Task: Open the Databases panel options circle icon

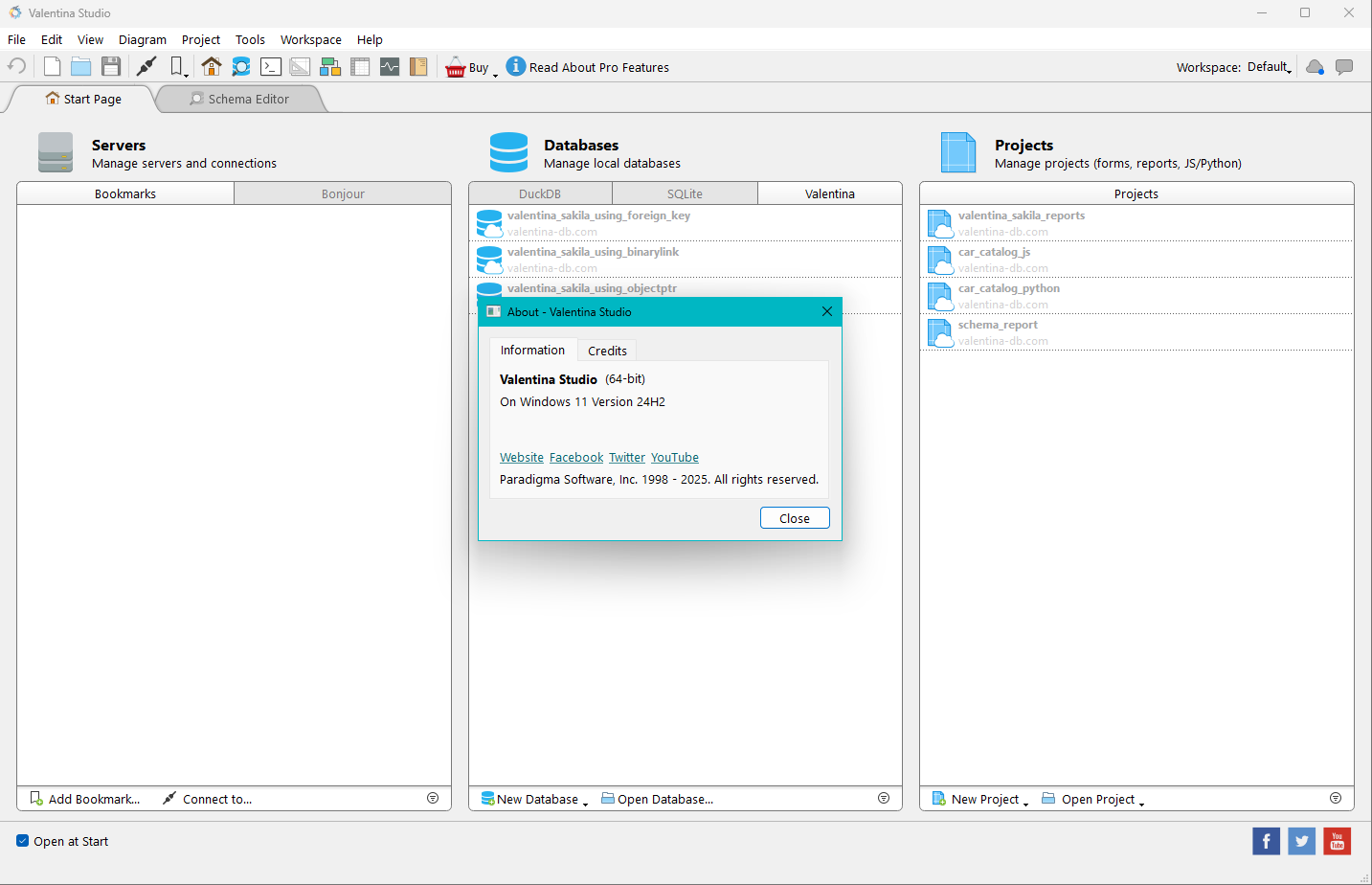Action: pos(884,798)
